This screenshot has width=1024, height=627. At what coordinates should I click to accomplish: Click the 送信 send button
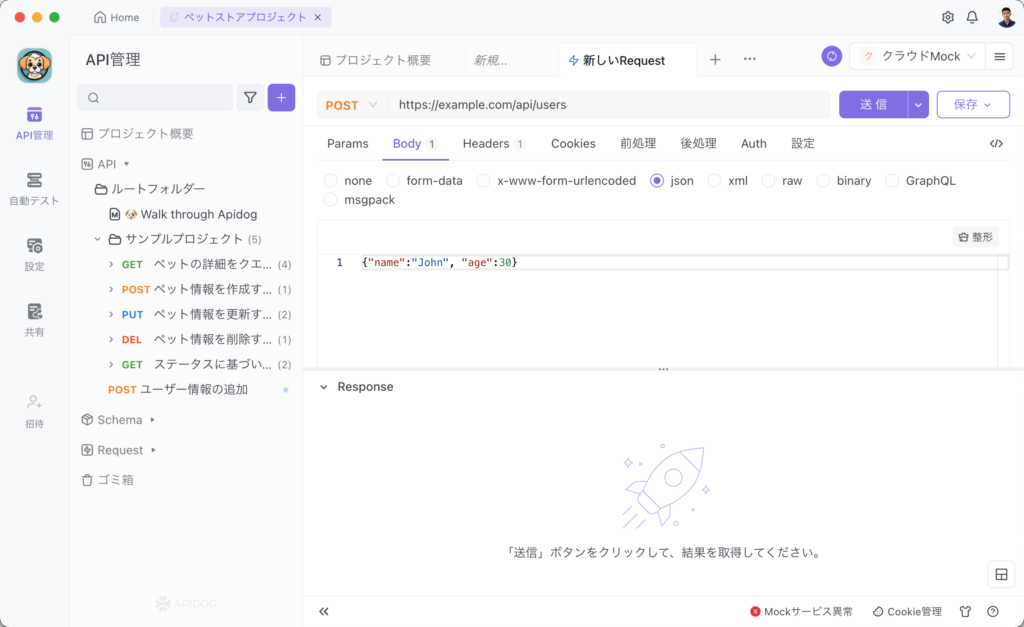(873, 105)
